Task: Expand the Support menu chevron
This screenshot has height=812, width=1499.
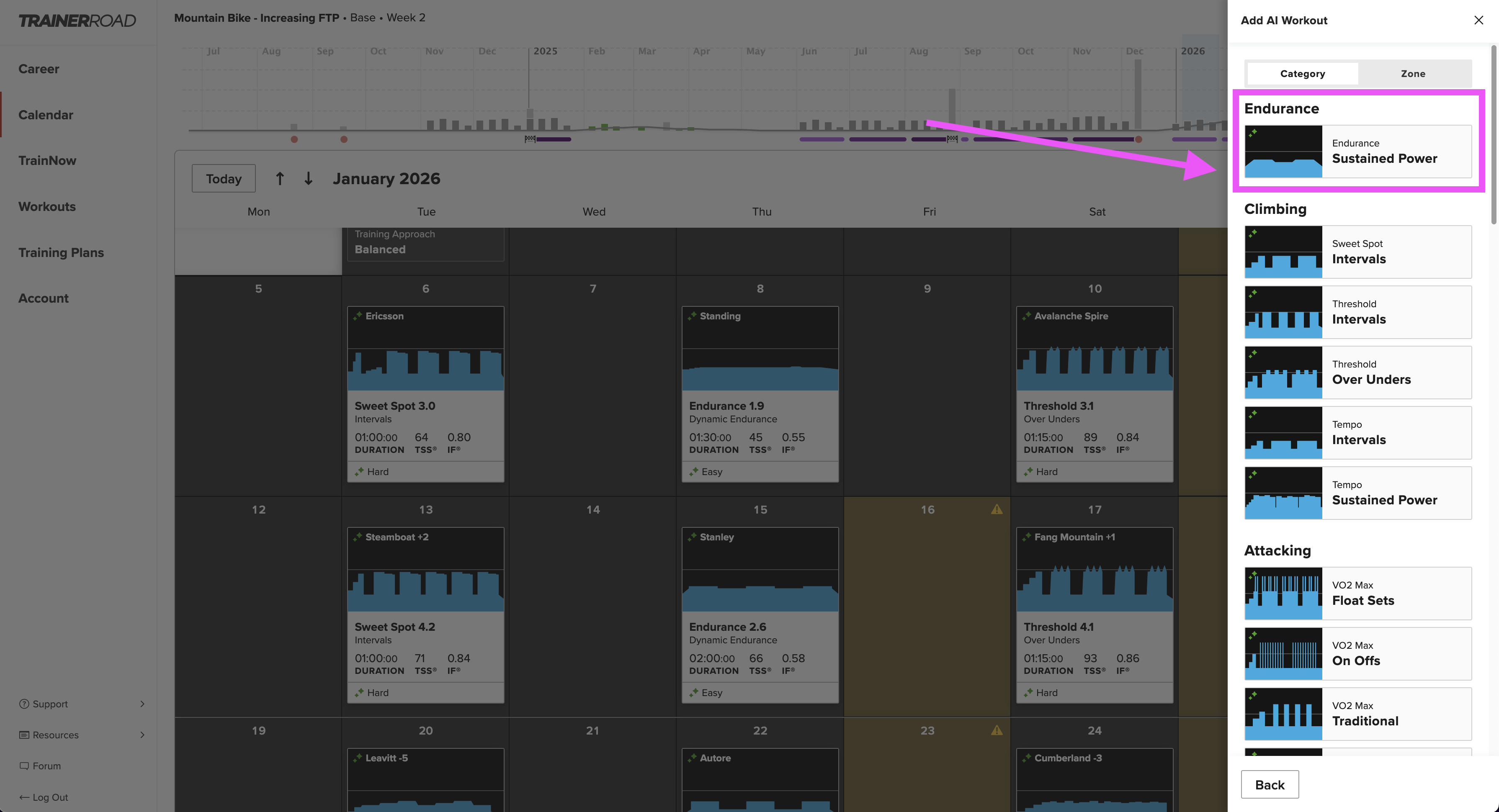Action: tap(142, 704)
